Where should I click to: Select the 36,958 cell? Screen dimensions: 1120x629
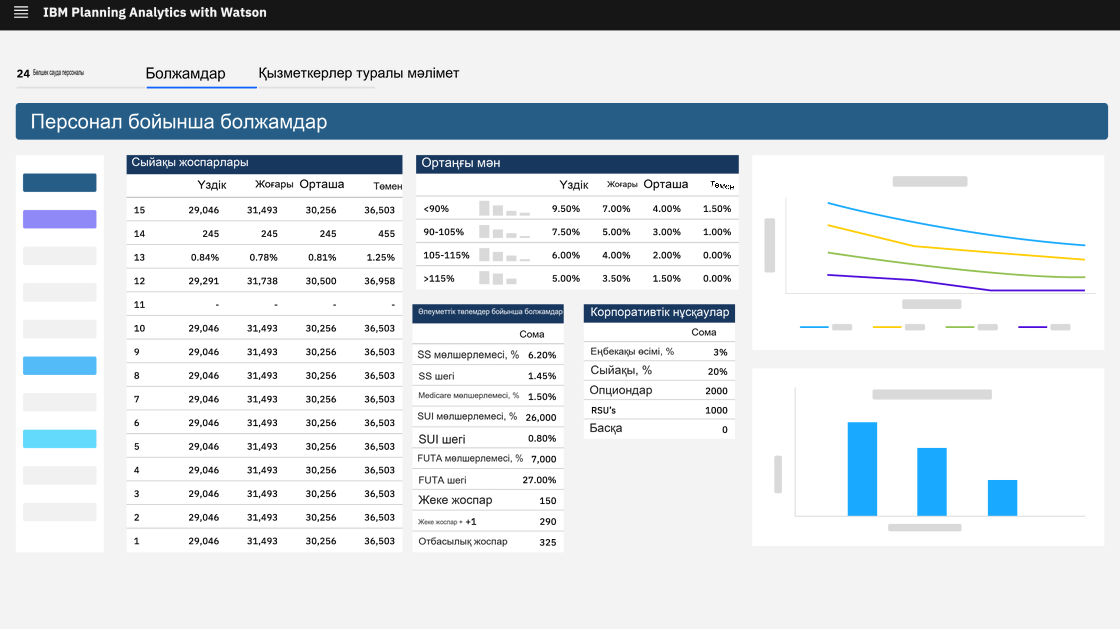(x=379, y=281)
